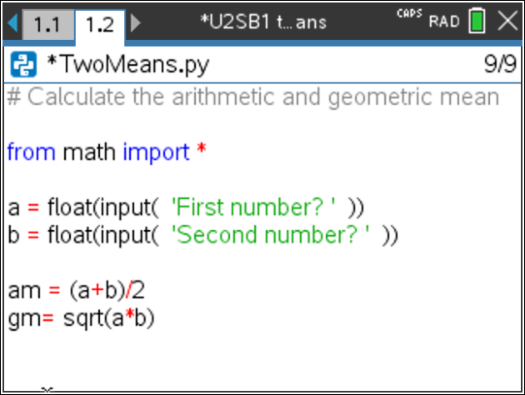The image size is (525, 395).
Task: Place cursor in the comment line
Action: point(253,97)
